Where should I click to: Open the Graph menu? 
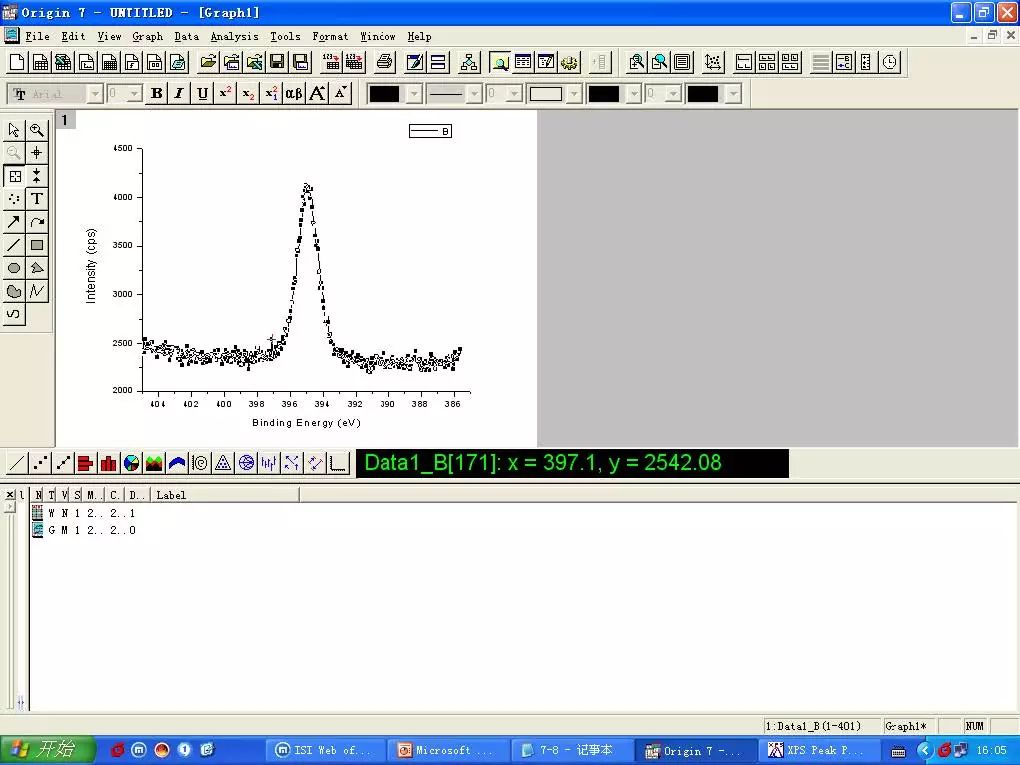coord(148,36)
